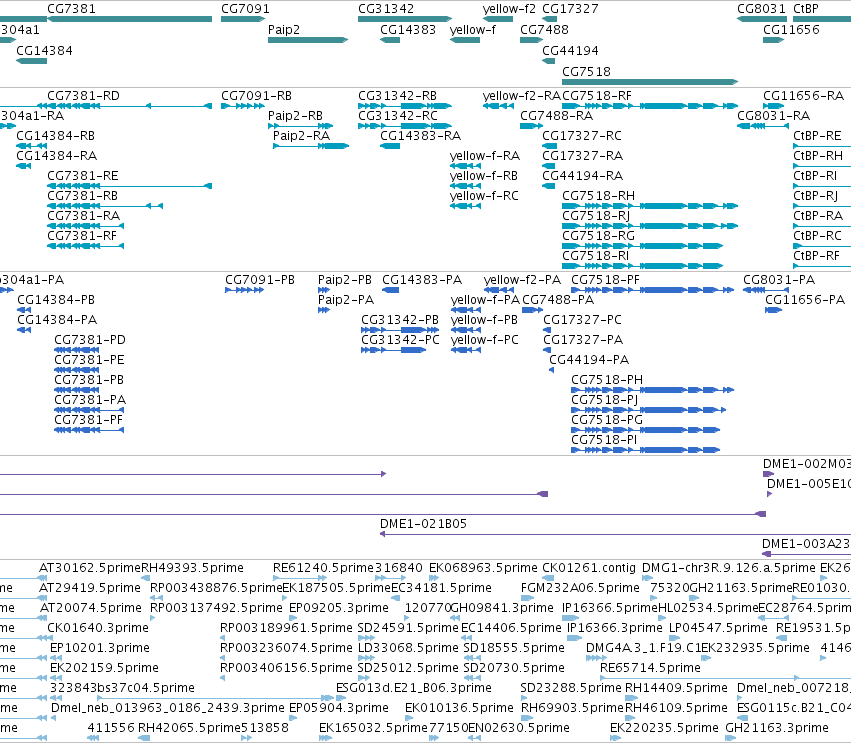851x743 pixels.
Task: Select the yellow-f2-RA transcript label
Action: point(522,96)
